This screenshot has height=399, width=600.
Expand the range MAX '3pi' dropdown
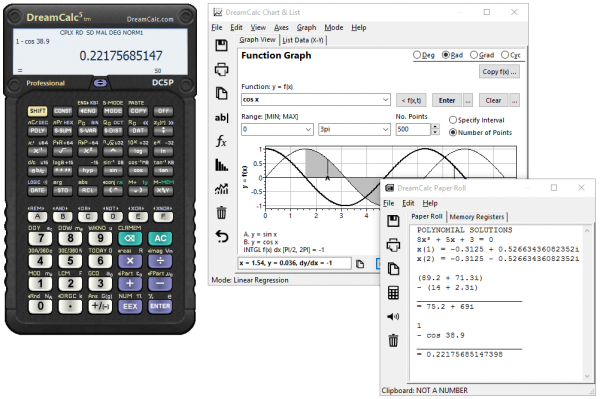point(385,129)
